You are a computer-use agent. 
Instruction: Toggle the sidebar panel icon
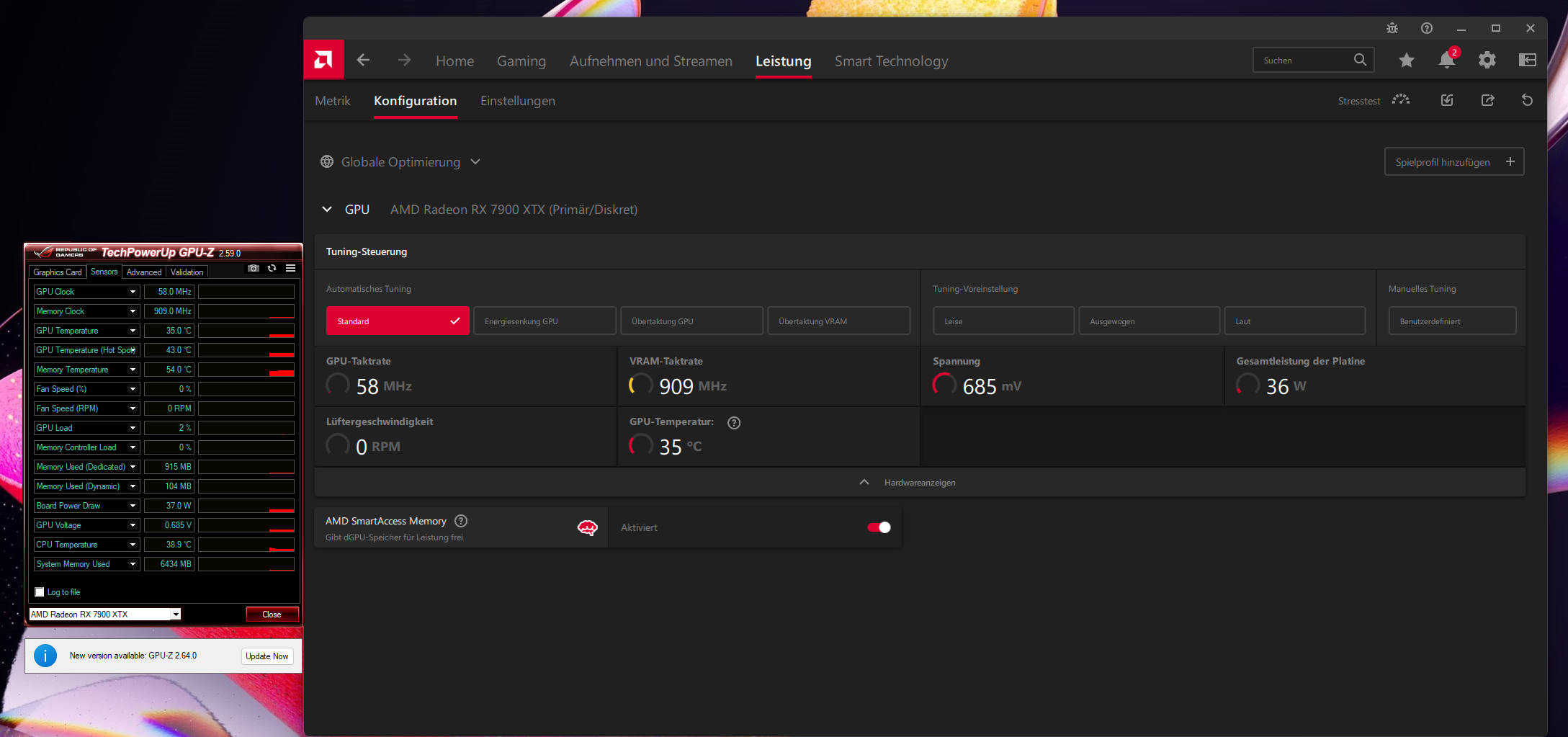coord(1528,61)
